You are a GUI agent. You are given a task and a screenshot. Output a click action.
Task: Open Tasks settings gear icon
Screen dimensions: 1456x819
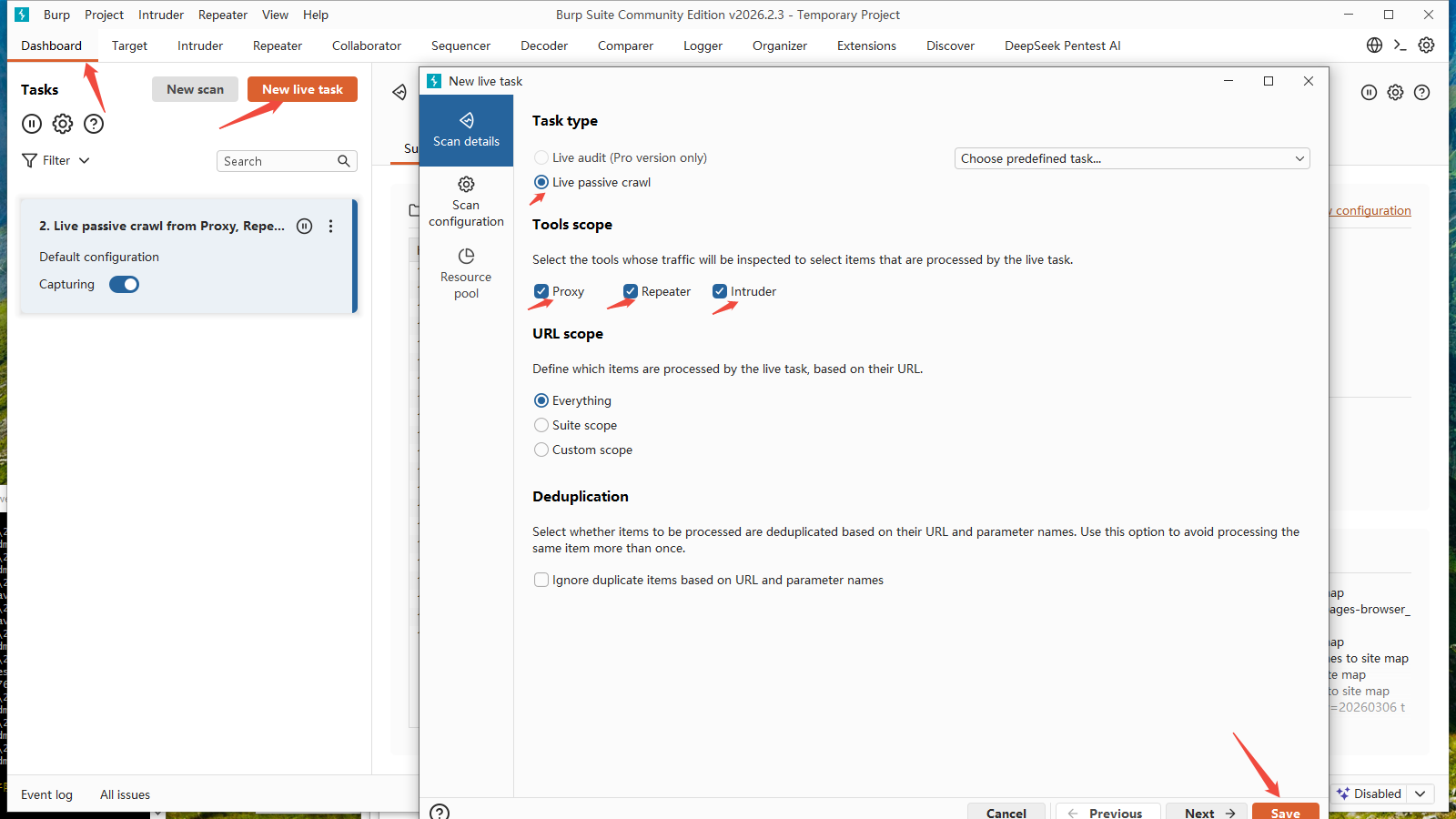click(x=63, y=124)
